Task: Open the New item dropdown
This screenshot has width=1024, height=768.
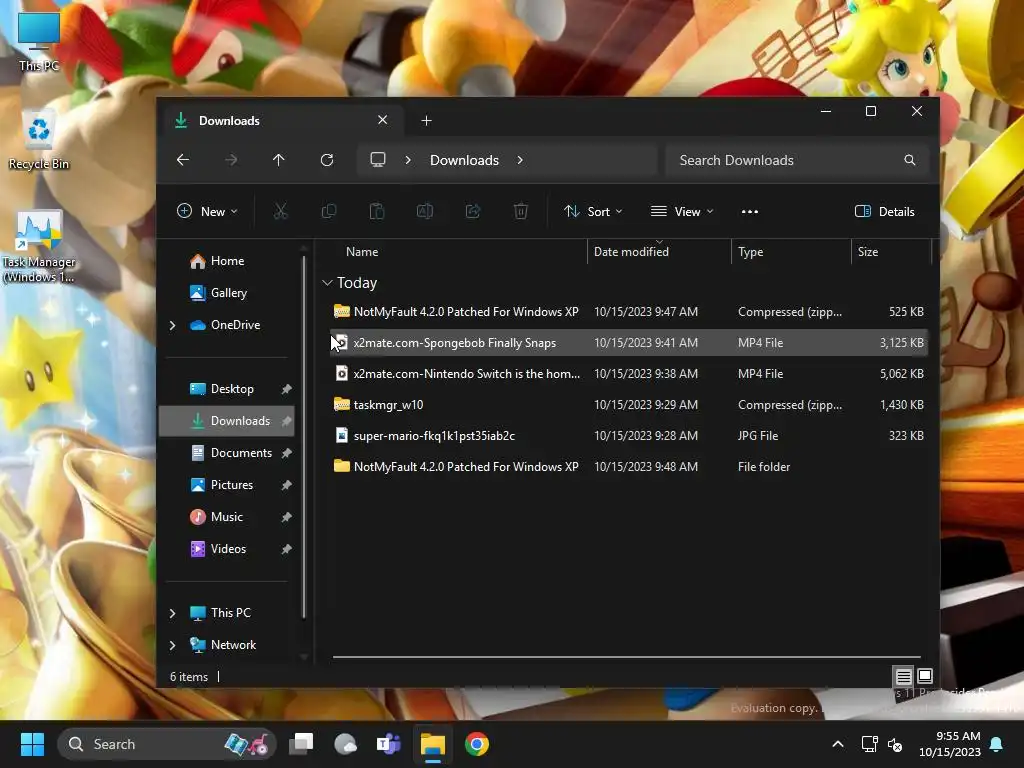Action: click(x=207, y=212)
